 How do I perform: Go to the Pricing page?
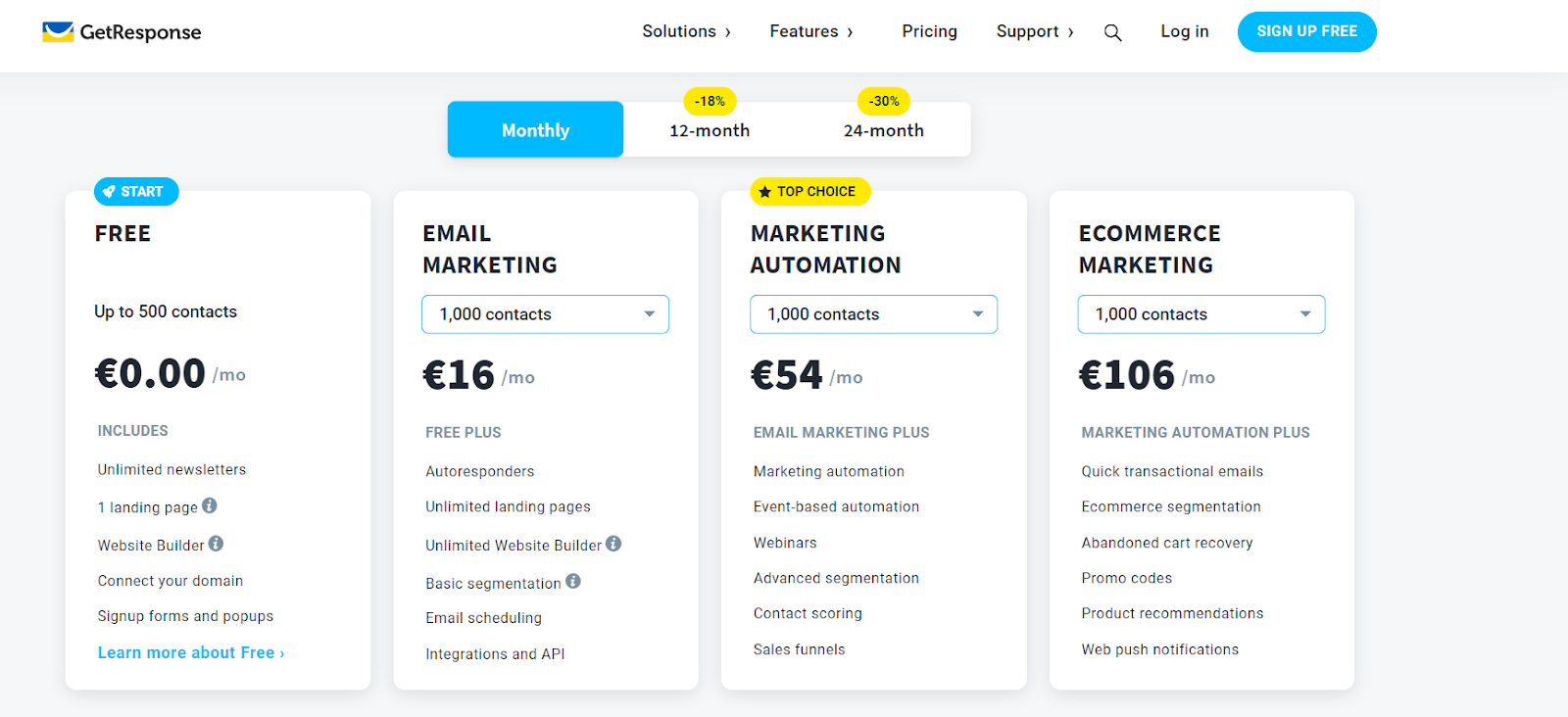[929, 31]
